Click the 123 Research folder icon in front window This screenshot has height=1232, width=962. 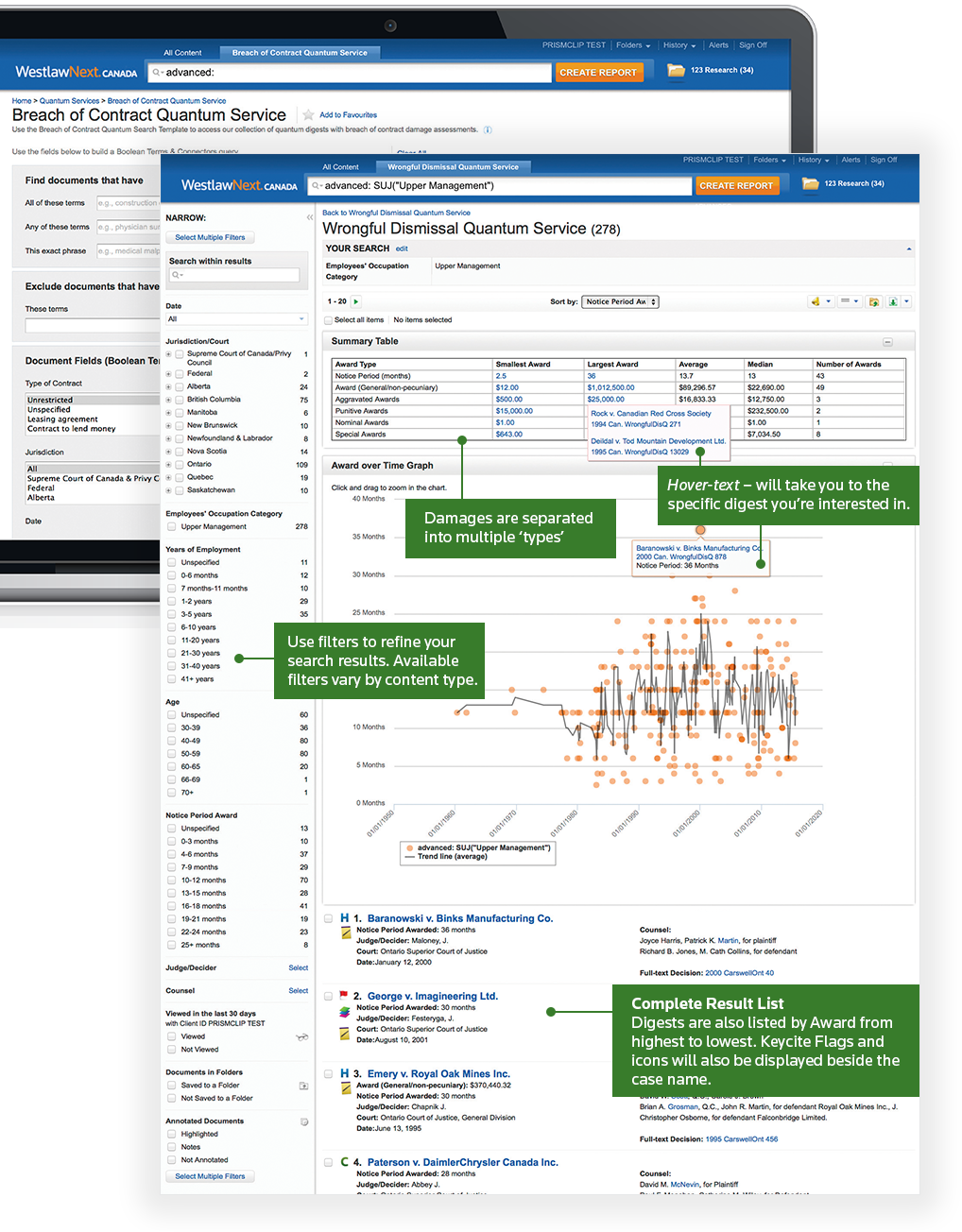tap(810, 184)
